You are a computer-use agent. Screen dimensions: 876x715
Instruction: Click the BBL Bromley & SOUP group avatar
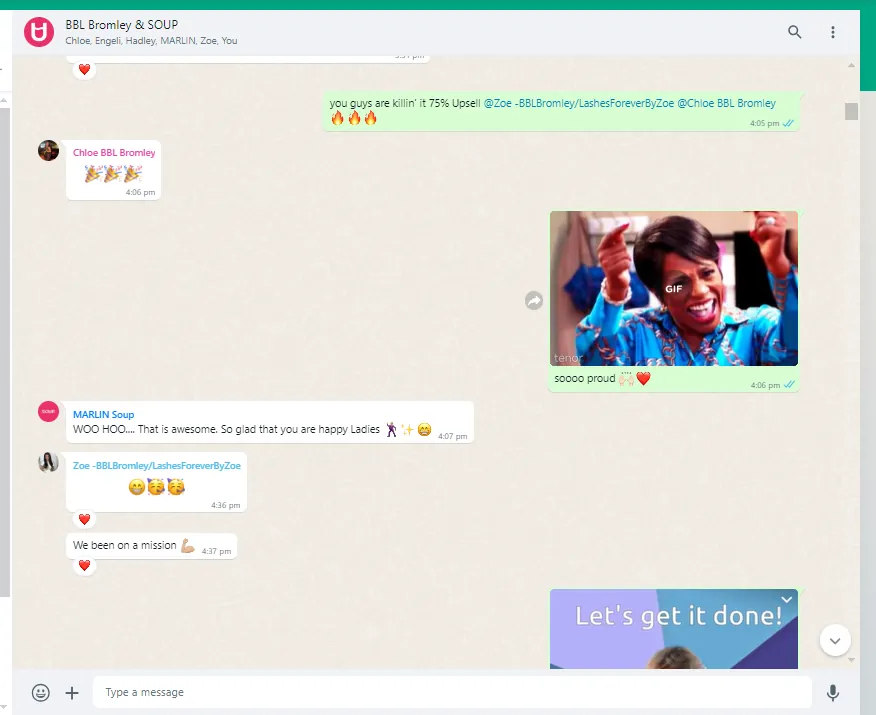39,32
